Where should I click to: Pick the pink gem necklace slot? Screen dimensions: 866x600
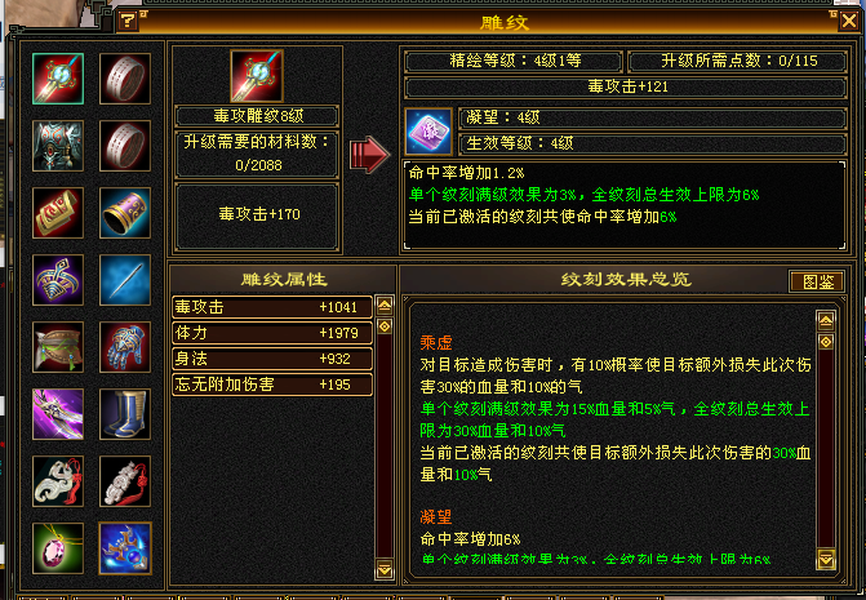[x=58, y=548]
